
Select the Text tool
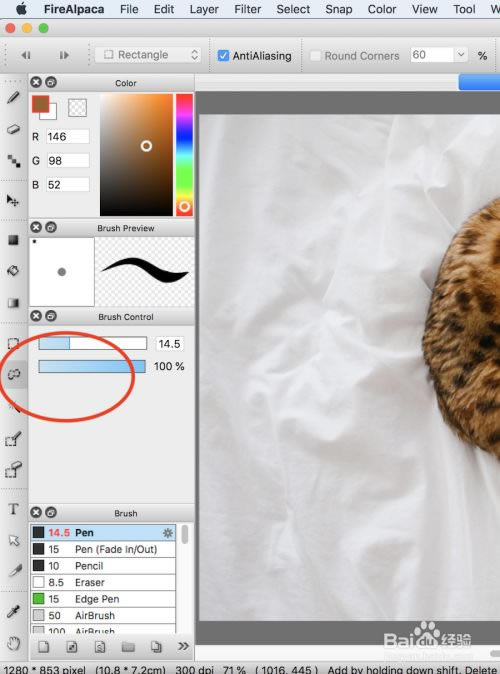pos(13,509)
